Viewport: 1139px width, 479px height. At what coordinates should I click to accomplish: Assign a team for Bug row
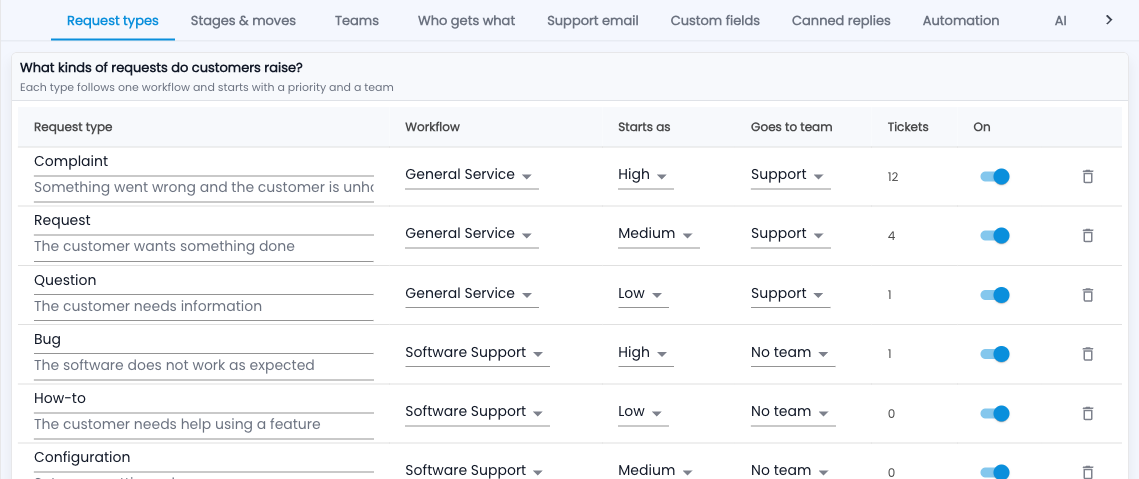tap(793, 353)
